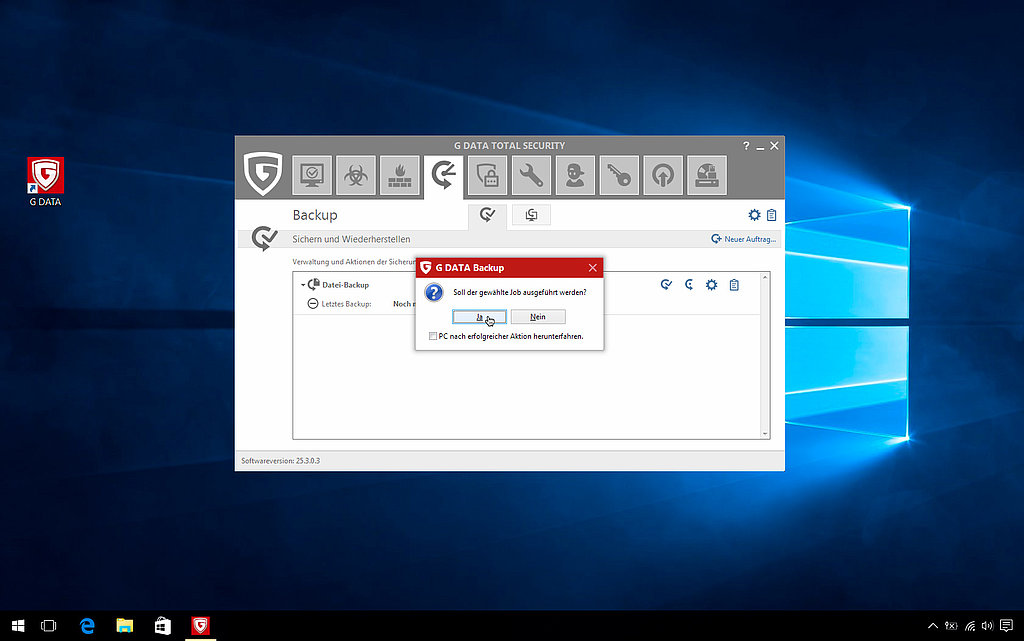The width and height of the screenshot is (1024, 641).
Task: Open the Encryption key icon
Action: (619, 176)
